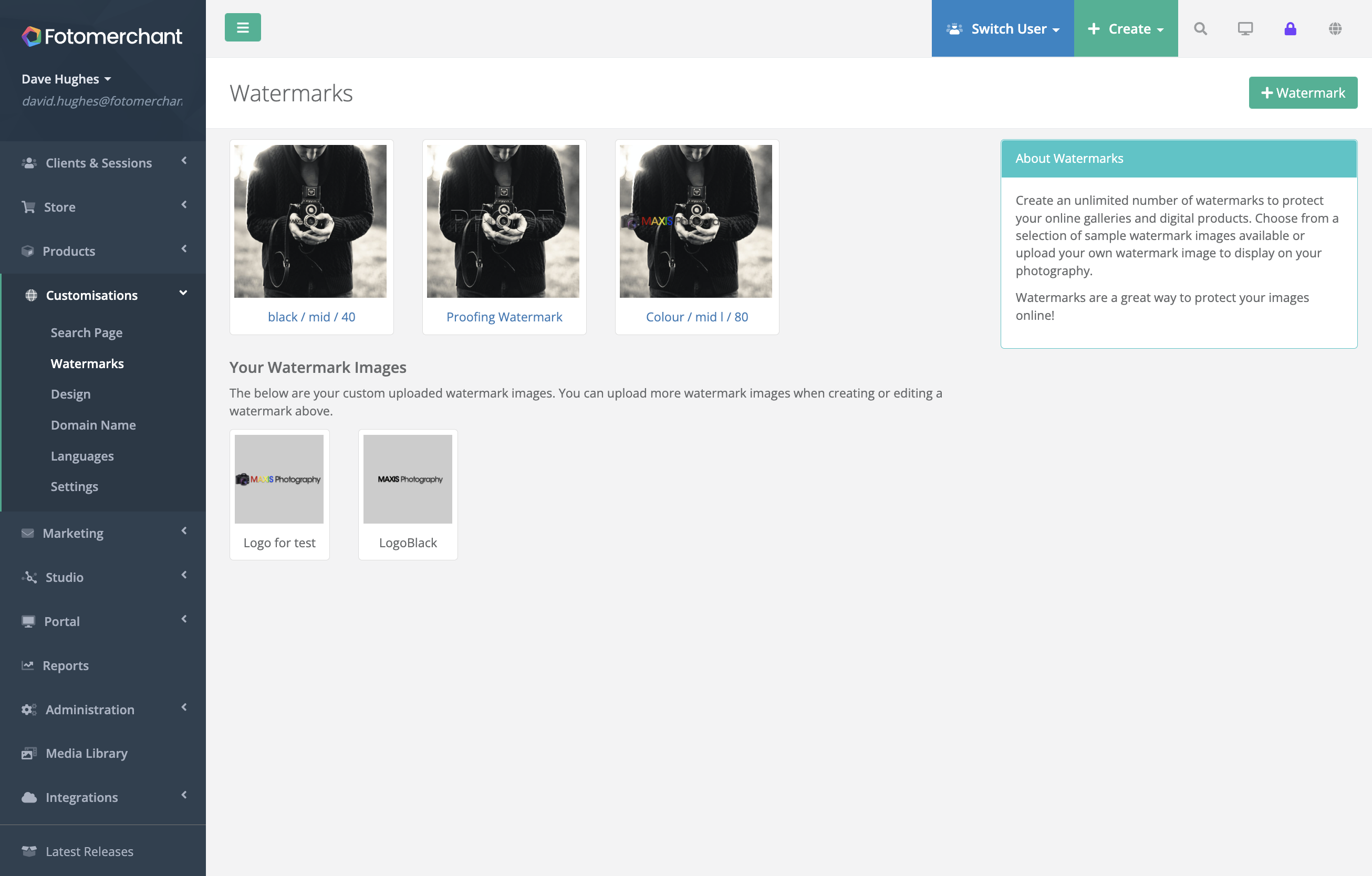This screenshot has width=1372, height=876.
Task: Click the Clients & Sessions people icon
Action: coord(29,163)
